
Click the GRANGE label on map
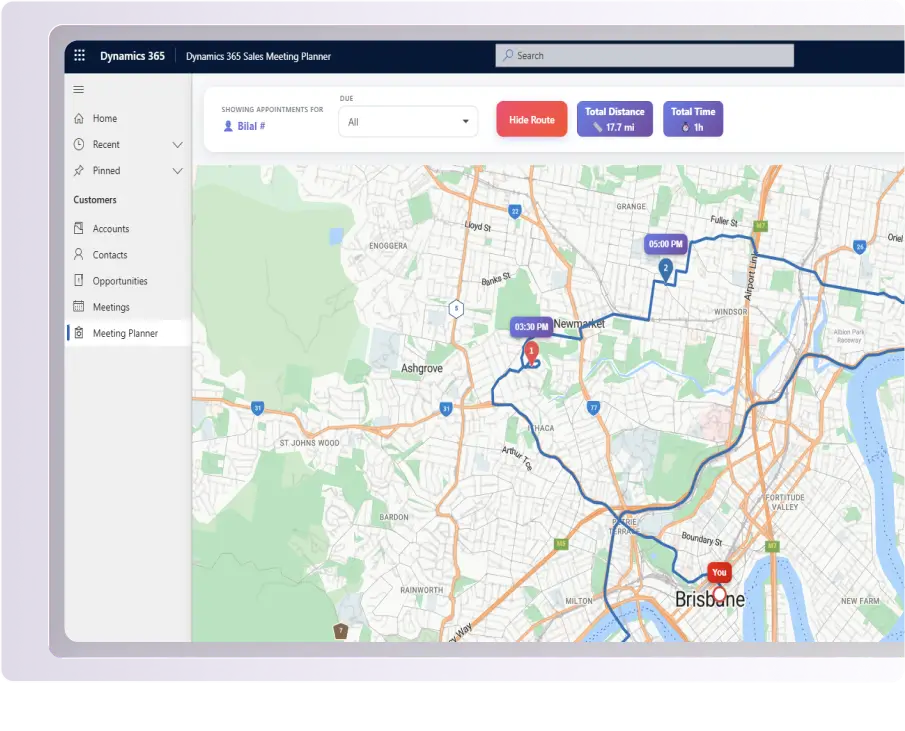click(x=631, y=207)
